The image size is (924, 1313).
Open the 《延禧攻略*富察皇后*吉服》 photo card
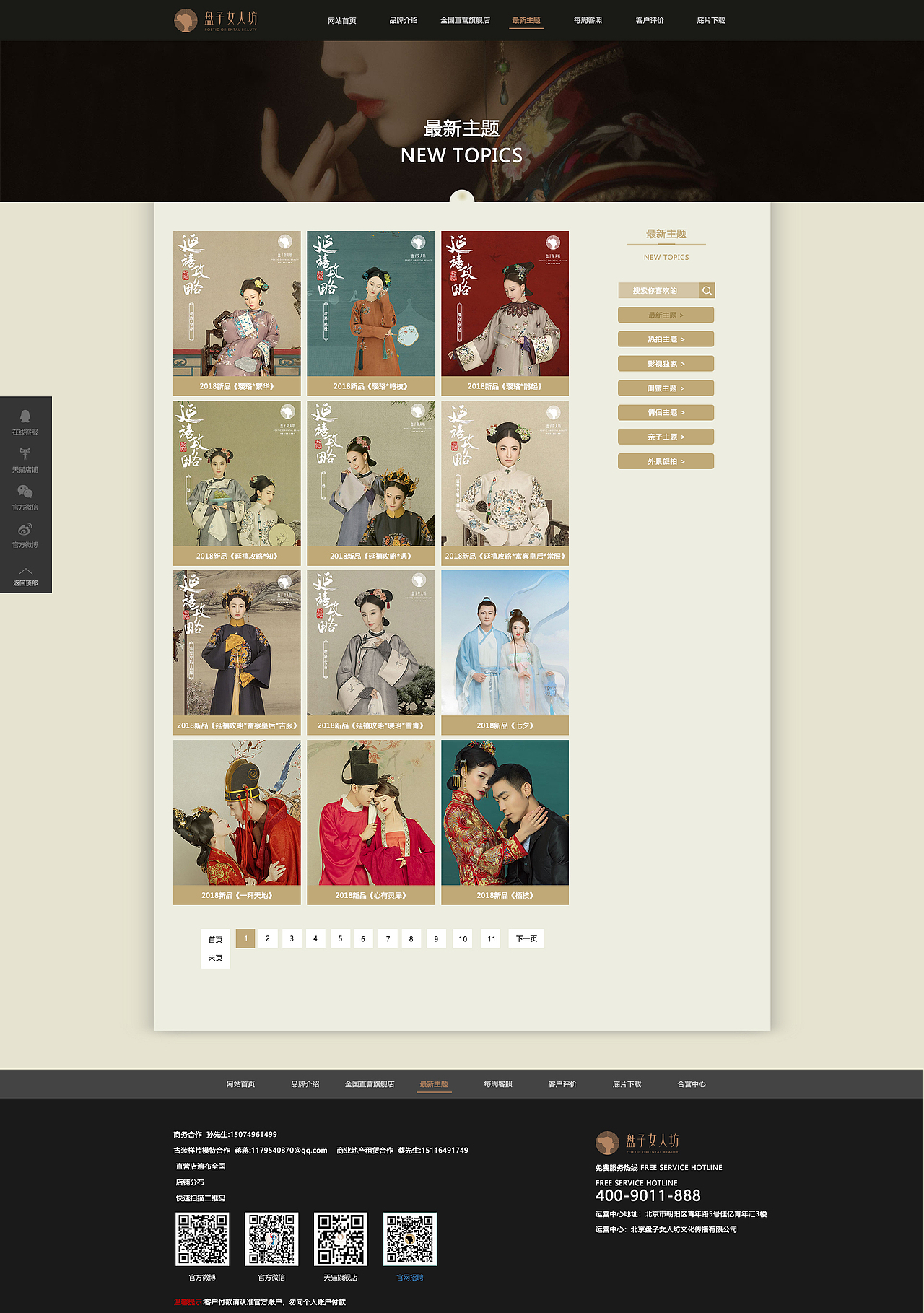[x=237, y=653]
